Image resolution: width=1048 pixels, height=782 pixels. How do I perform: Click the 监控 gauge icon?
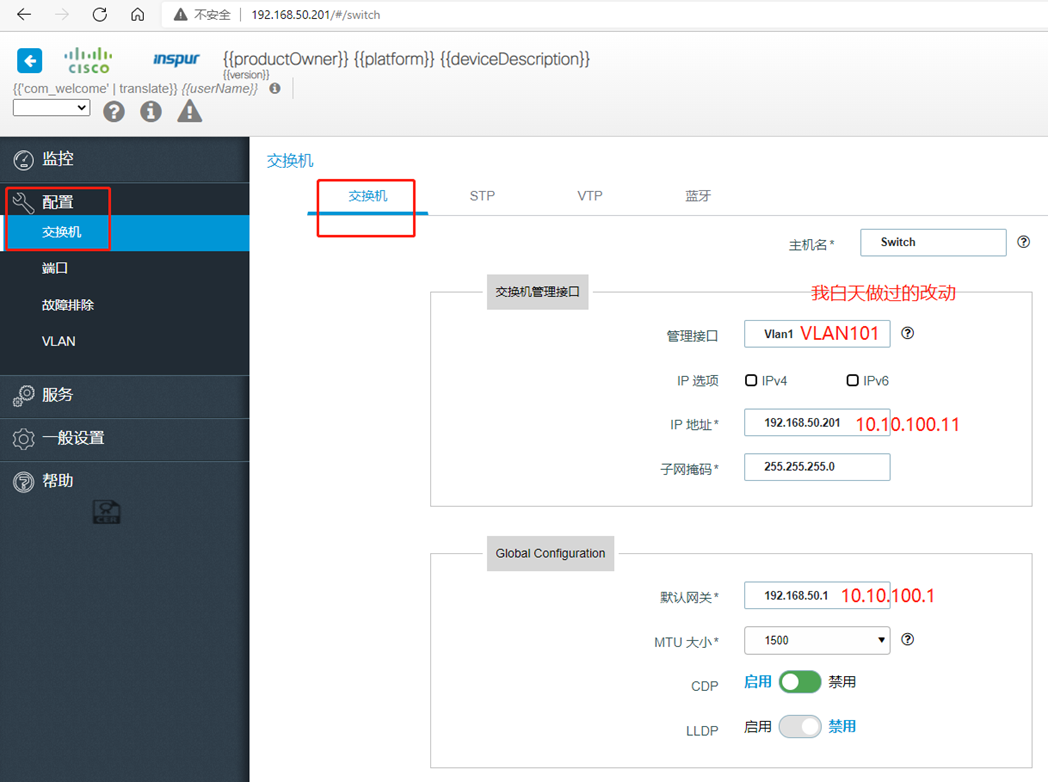pos(23,160)
